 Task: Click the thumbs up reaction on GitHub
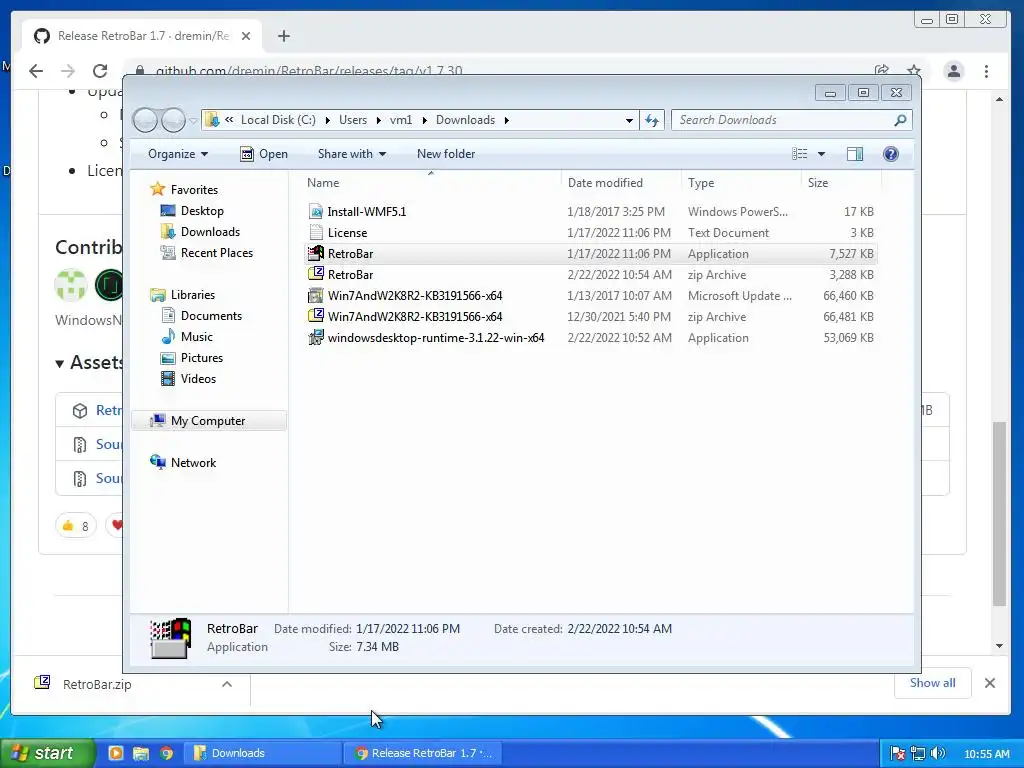[76, 526]
